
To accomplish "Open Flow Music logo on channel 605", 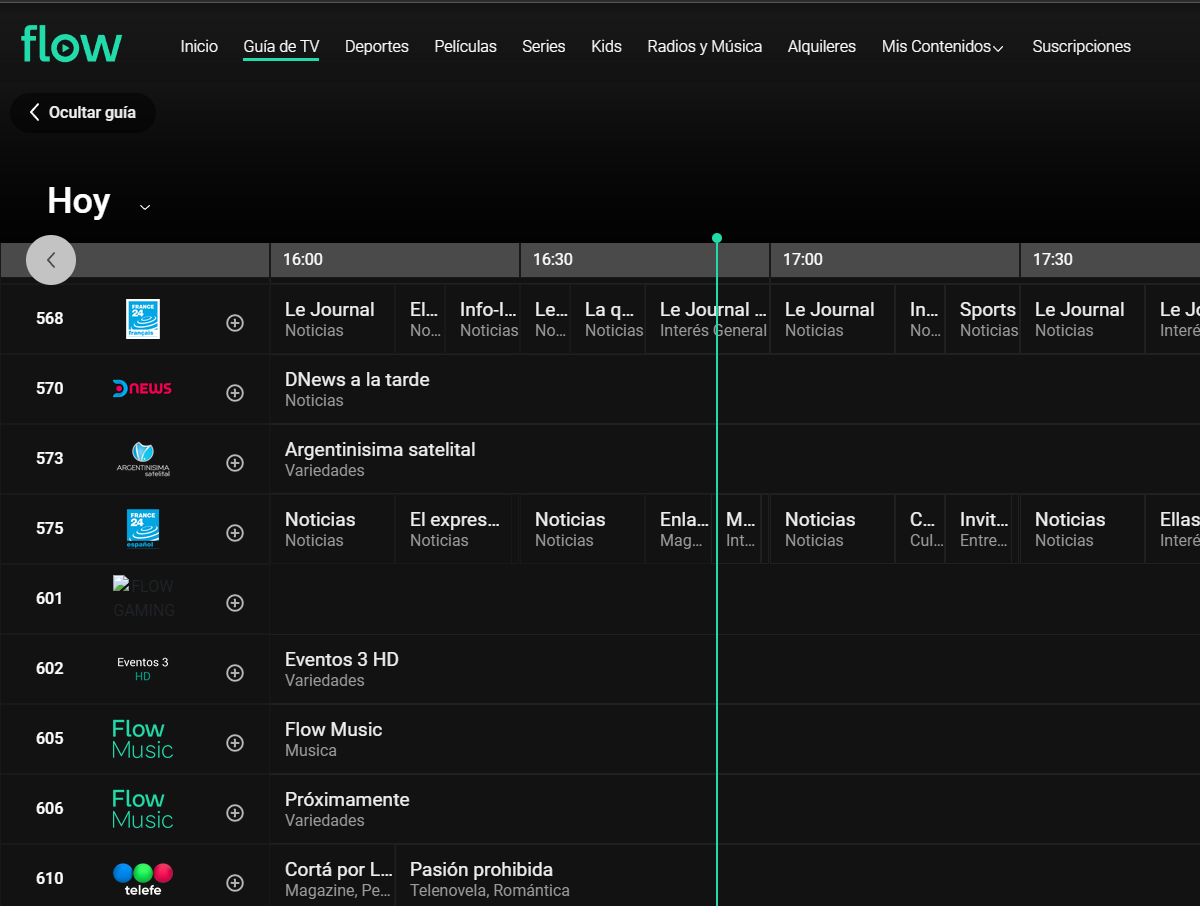I will click(x=142, y=739).
